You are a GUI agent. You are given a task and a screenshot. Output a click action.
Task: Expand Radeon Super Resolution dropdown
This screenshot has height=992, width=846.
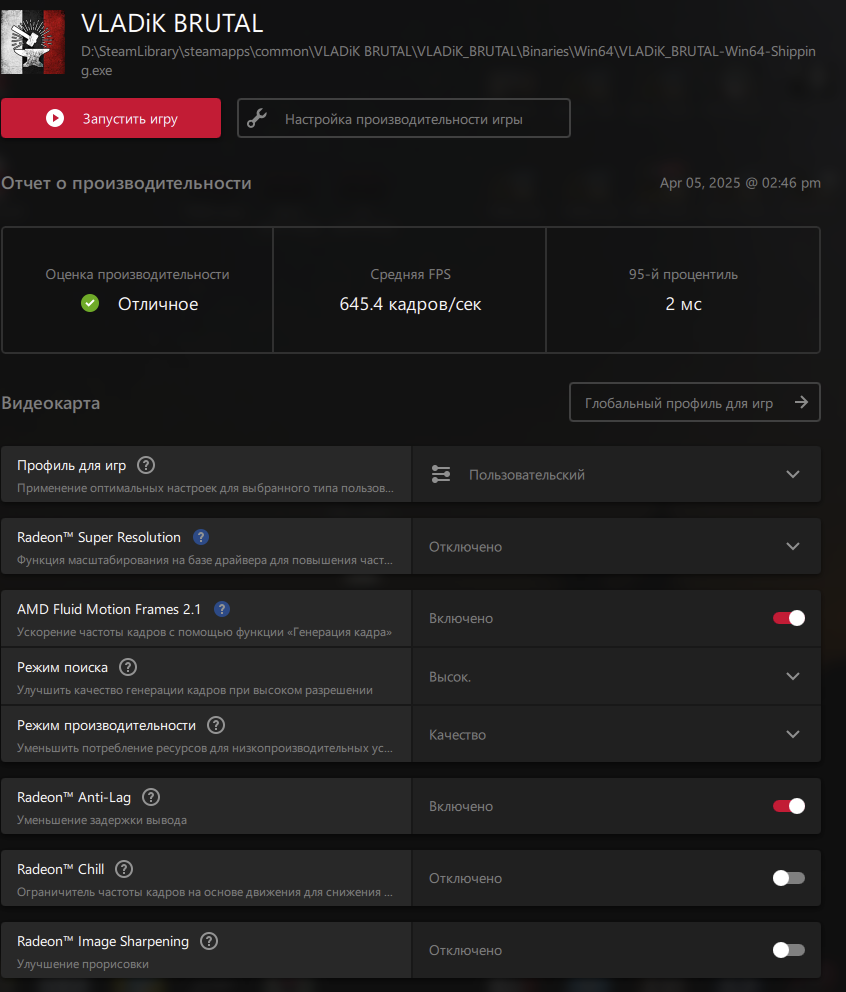[616, 547]
